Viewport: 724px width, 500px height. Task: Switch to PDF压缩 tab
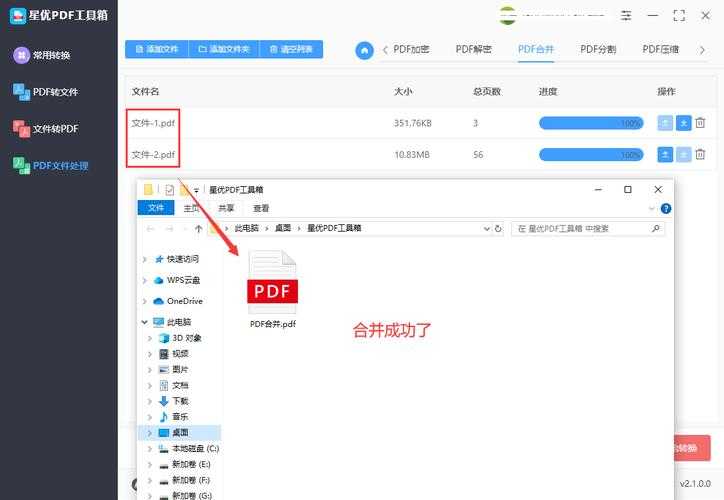point(661,49)
